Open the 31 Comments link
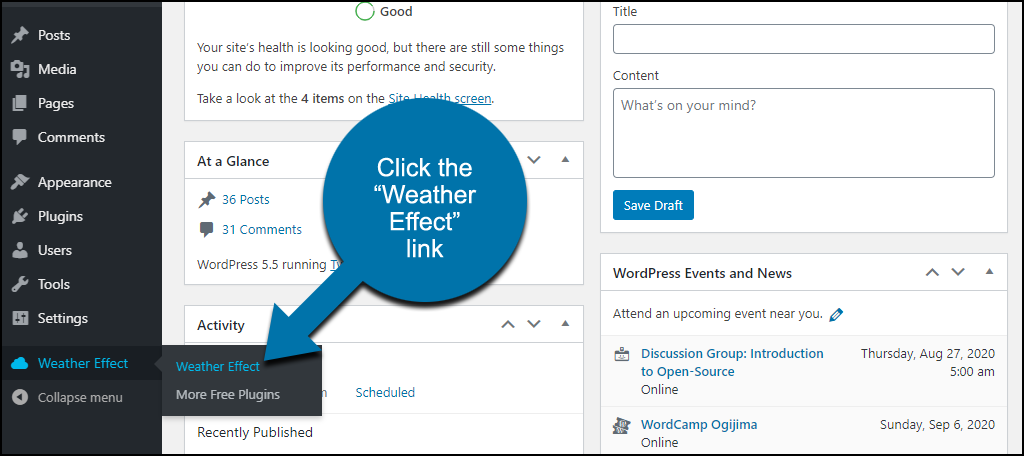 click(x=262, y=229)
